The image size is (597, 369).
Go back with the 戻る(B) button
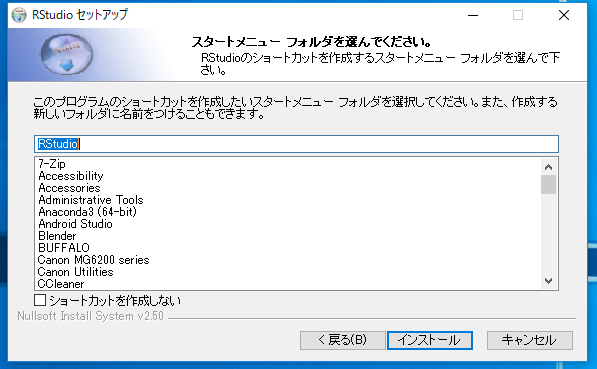[343, 340]
